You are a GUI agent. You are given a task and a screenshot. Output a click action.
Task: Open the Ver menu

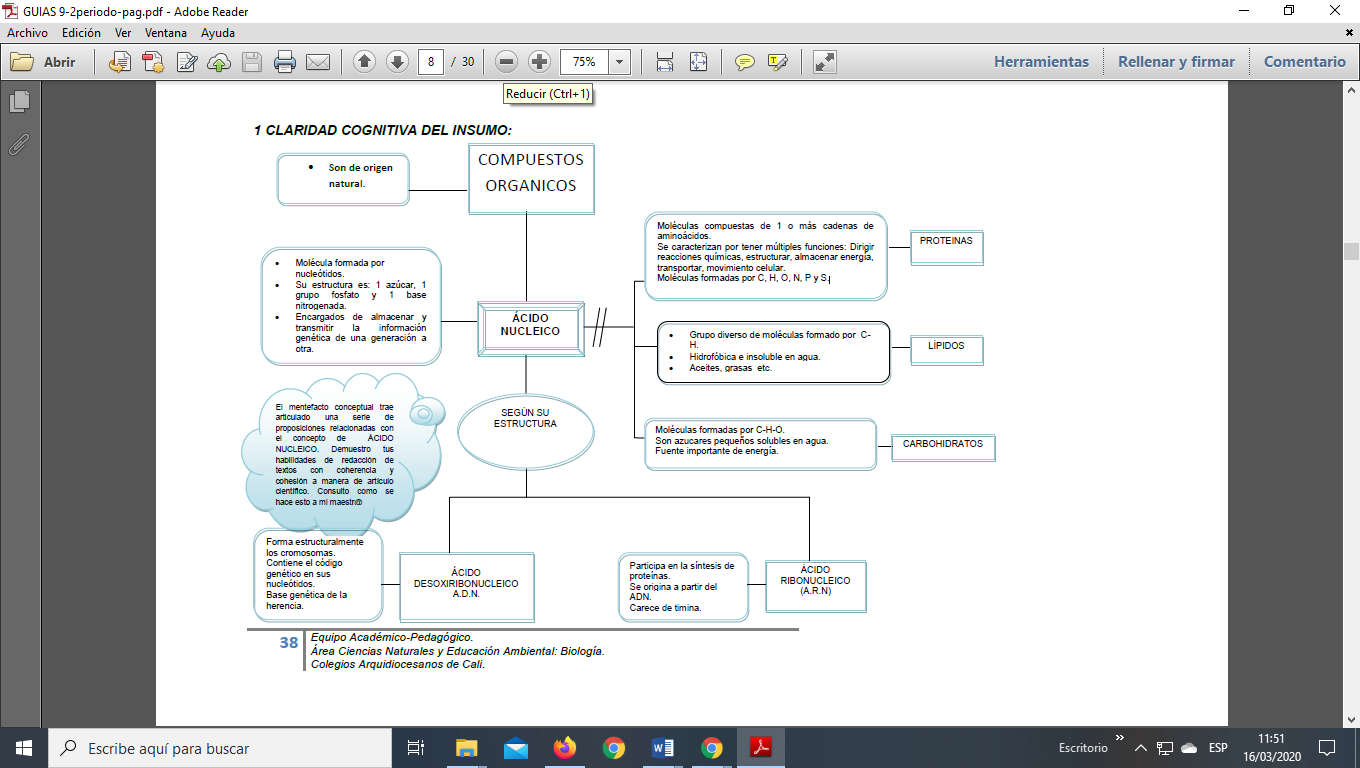point(123,33)
